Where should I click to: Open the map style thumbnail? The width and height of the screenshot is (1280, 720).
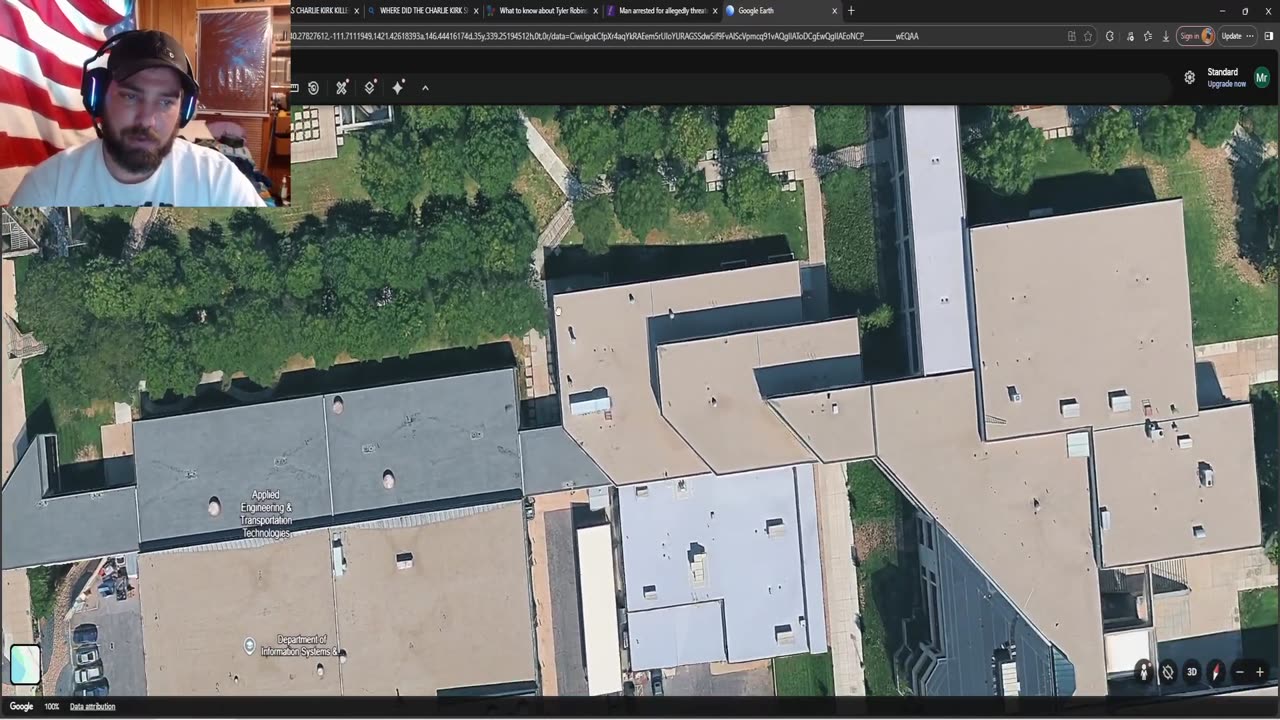tap(25, 664)
